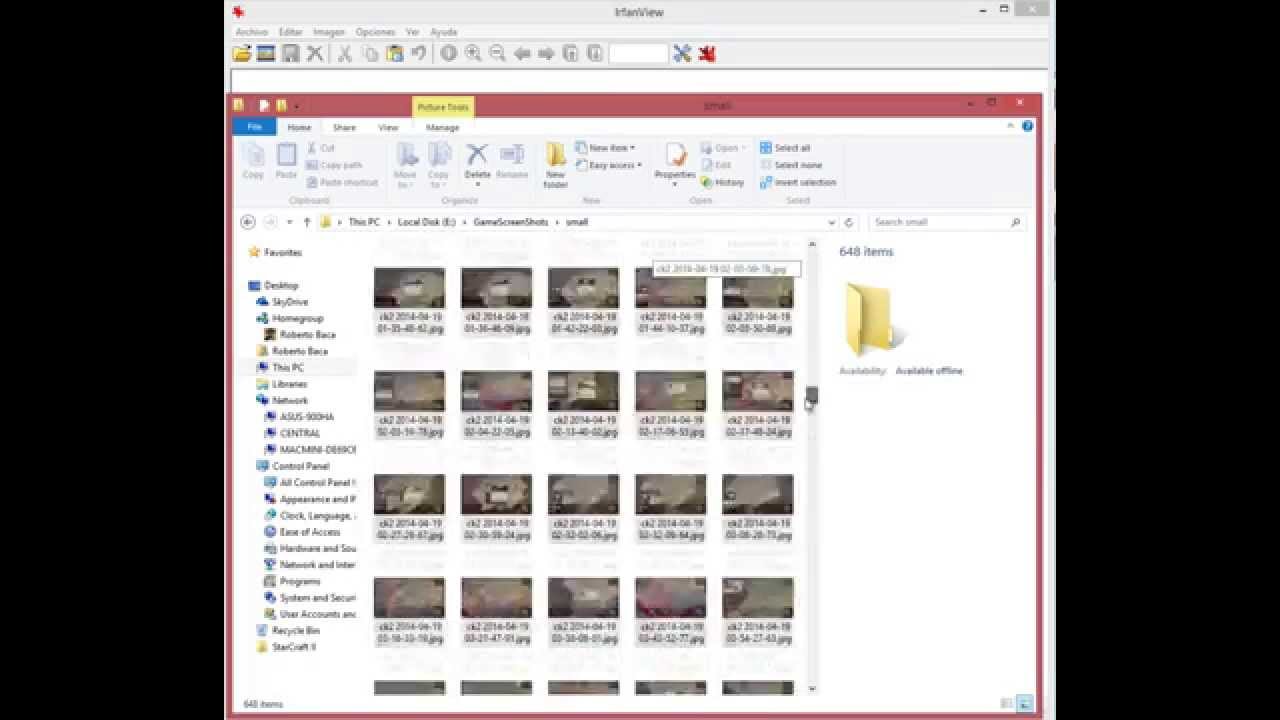The width and height of the screenshot is (1280, 720).
Task: Click the Up one level arrow
Action: click(x=307, y=222)
